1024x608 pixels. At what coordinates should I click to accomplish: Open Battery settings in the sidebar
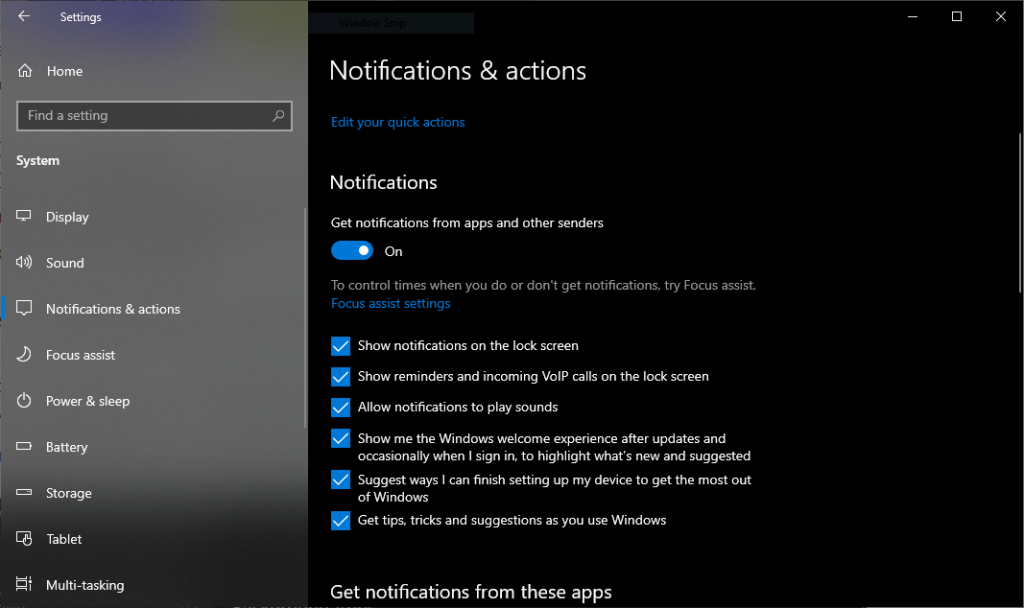pyautogui.click(x=67, y=446)
